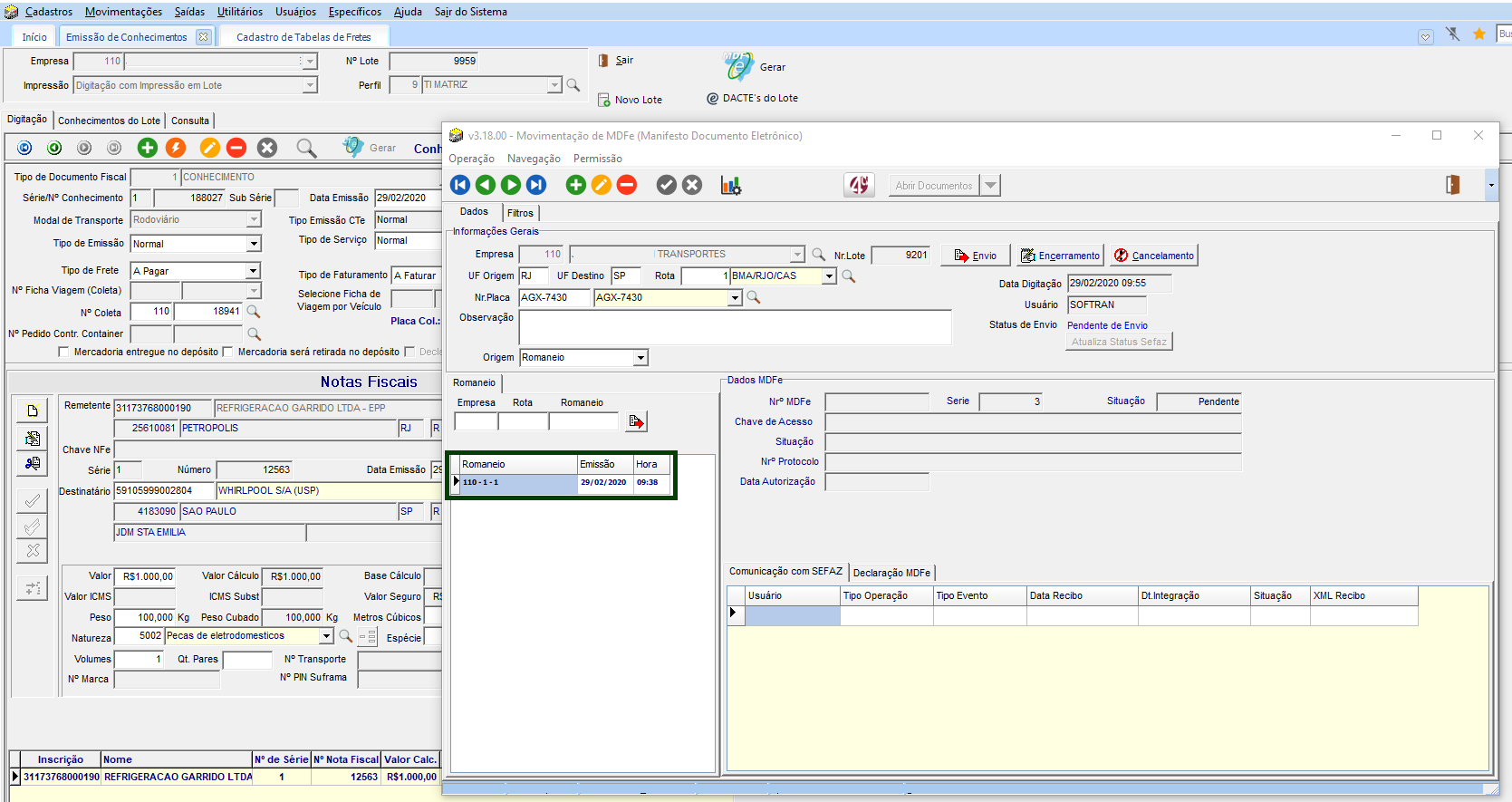This screenshot has width=1512, height=802.
Task: Check 'Mercadoria entregue no depósito' checkbox
Action: click(63, 352)
